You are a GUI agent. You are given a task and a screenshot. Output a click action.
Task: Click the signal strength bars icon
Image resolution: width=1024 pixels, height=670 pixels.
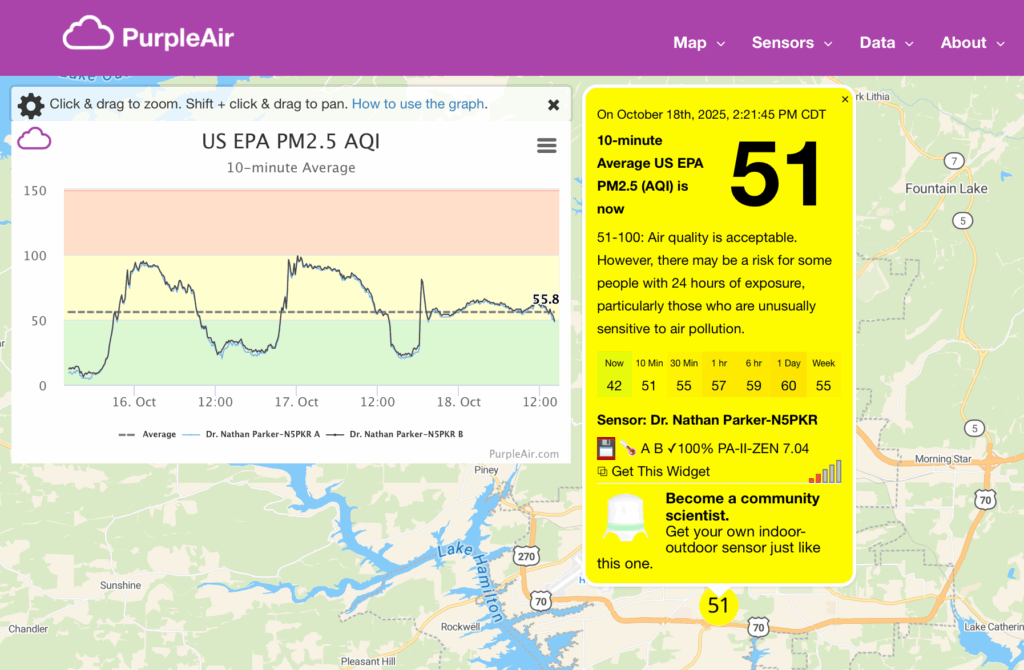pos(825,472)
